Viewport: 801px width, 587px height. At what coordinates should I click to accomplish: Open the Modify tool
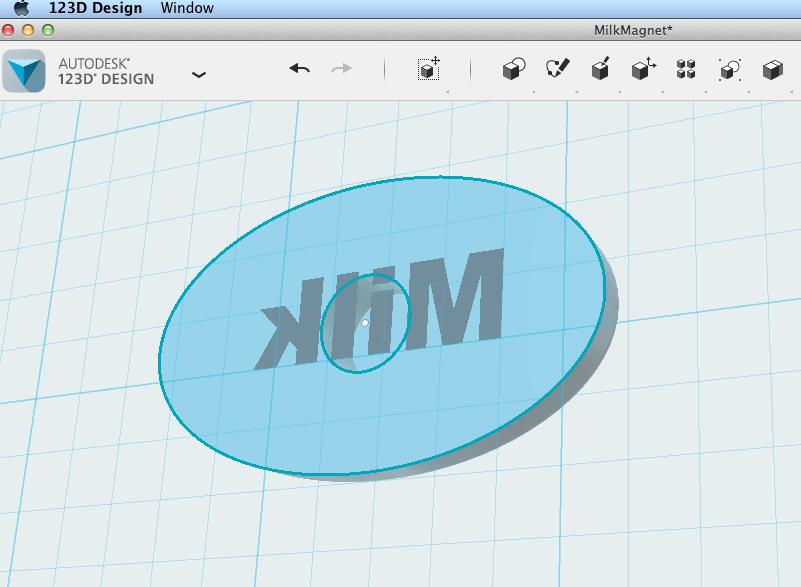643,68
